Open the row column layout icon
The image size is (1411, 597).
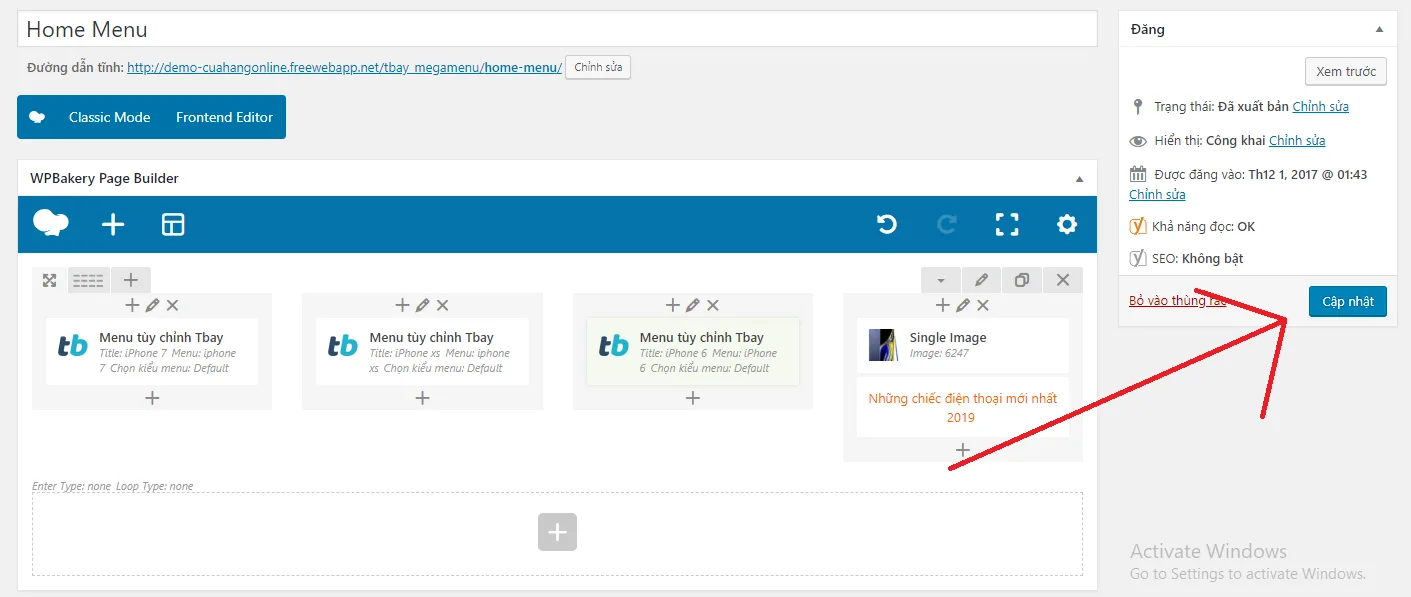[89, 280]
